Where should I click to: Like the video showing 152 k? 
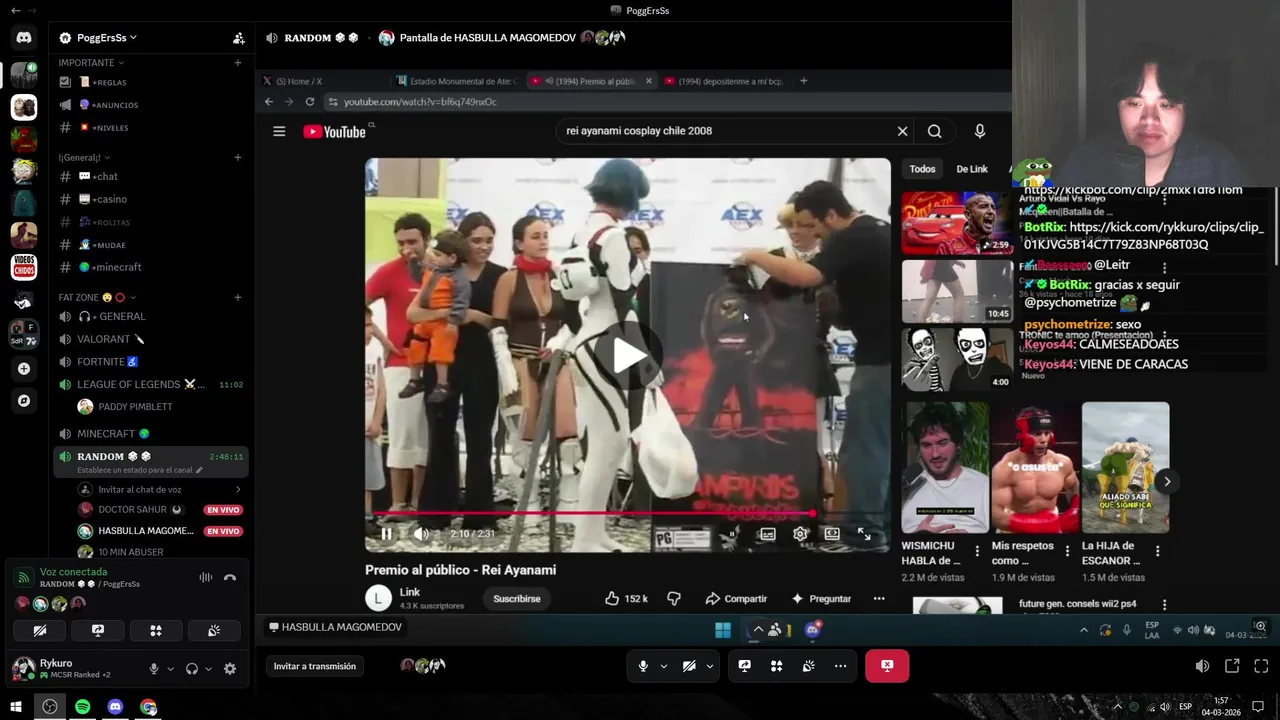tap(626, 598)
